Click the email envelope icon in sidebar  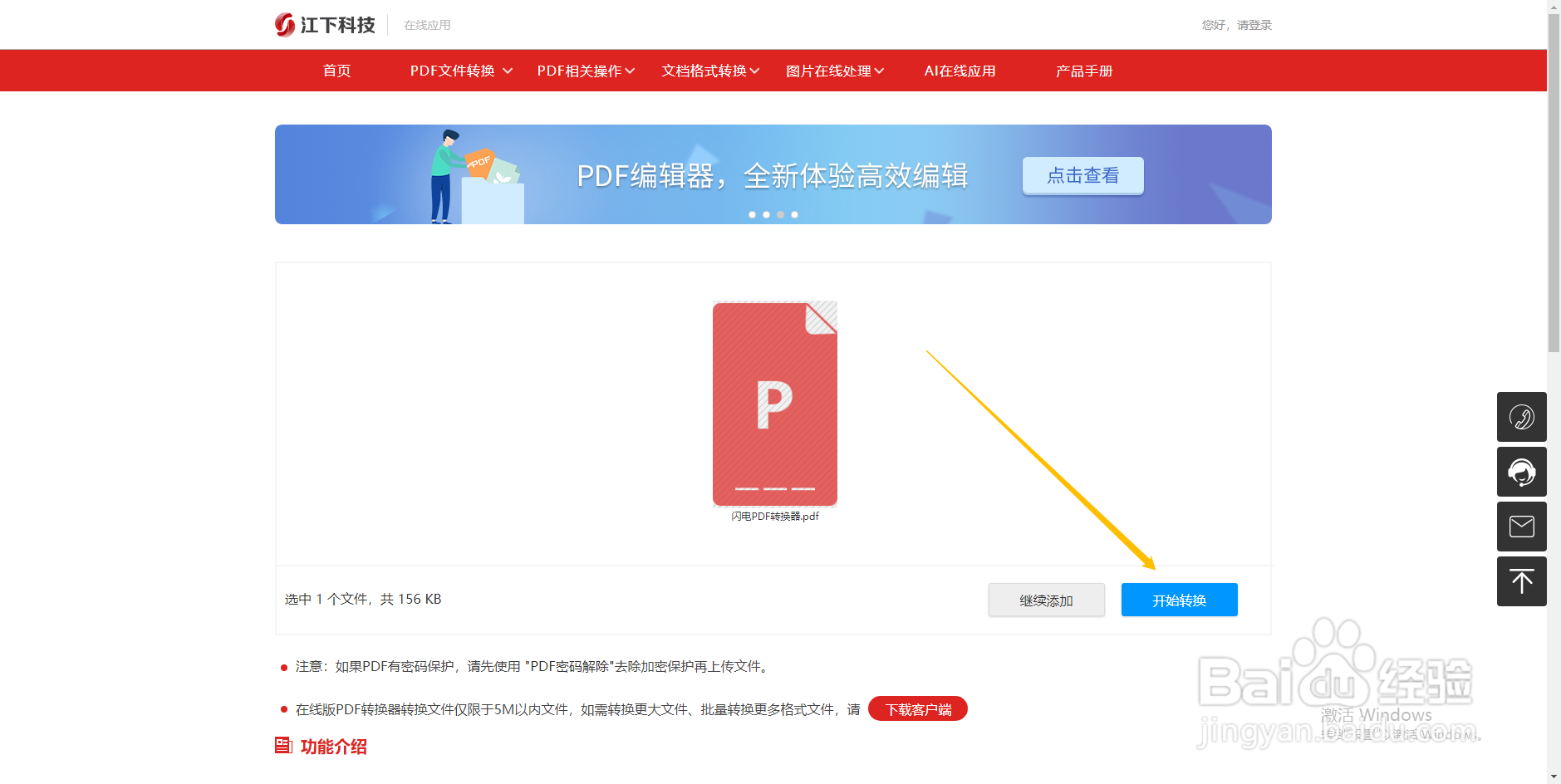1521,527
